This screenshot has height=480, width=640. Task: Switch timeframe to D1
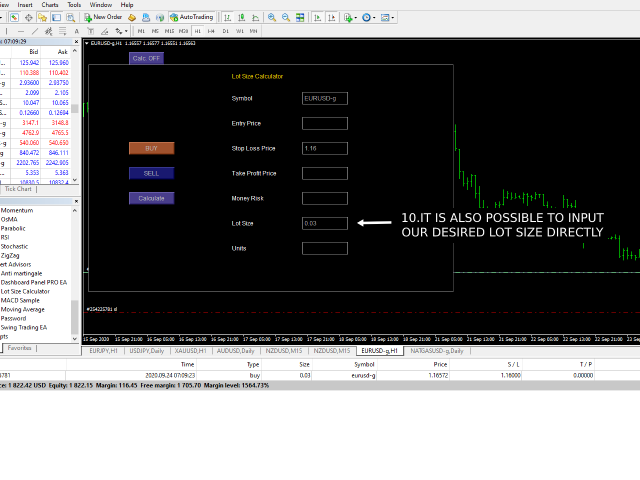[x=226, y=31]
